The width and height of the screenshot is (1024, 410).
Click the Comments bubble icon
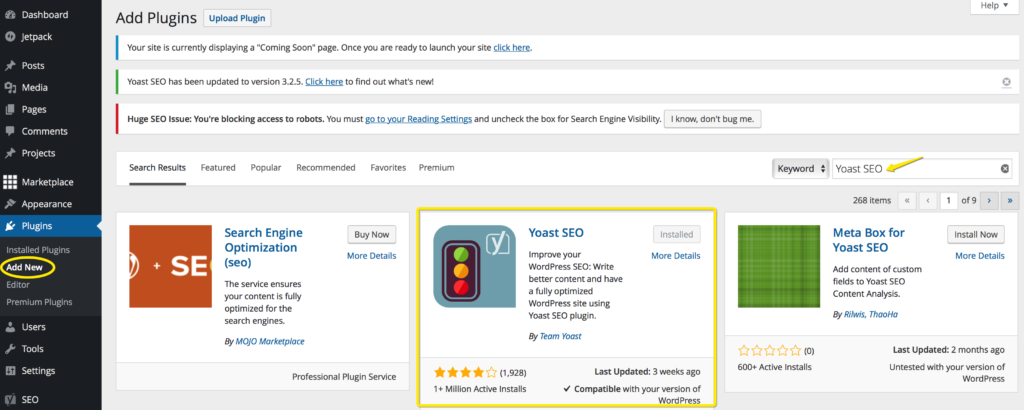point(10,131)
